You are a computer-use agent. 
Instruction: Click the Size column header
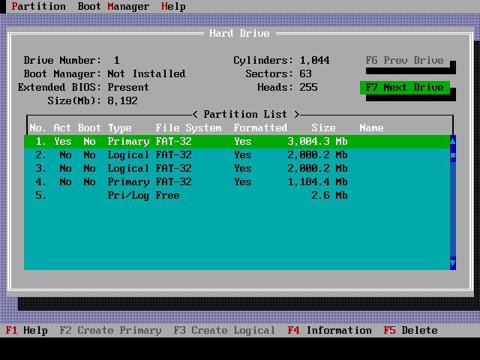[324, 128]
